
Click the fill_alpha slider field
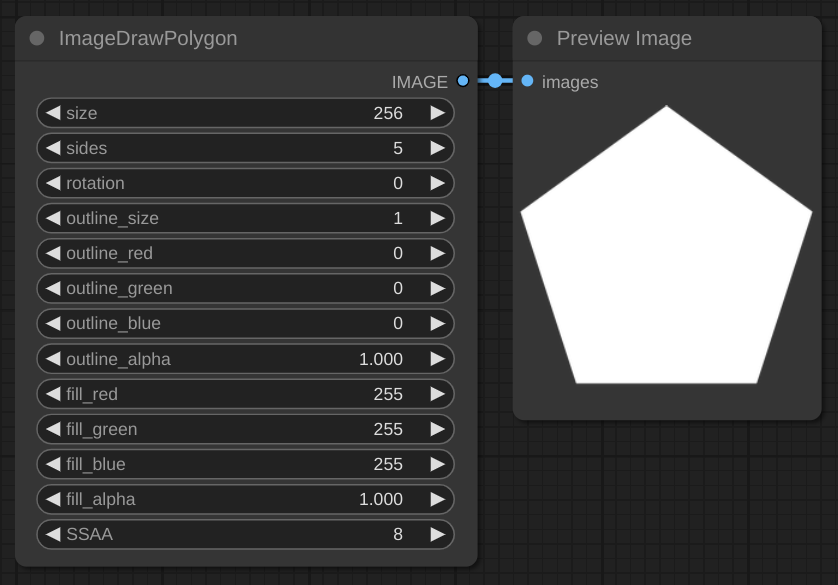point(245,499)
